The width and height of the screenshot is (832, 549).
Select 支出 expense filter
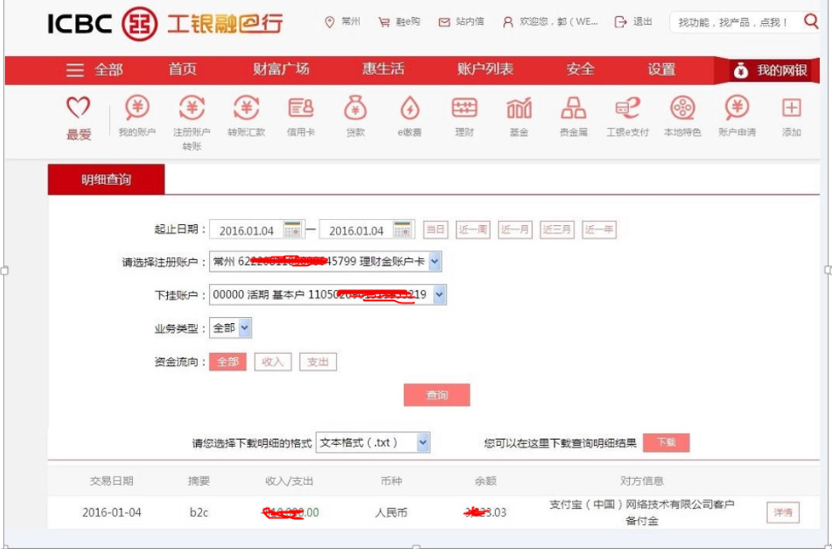318,362
